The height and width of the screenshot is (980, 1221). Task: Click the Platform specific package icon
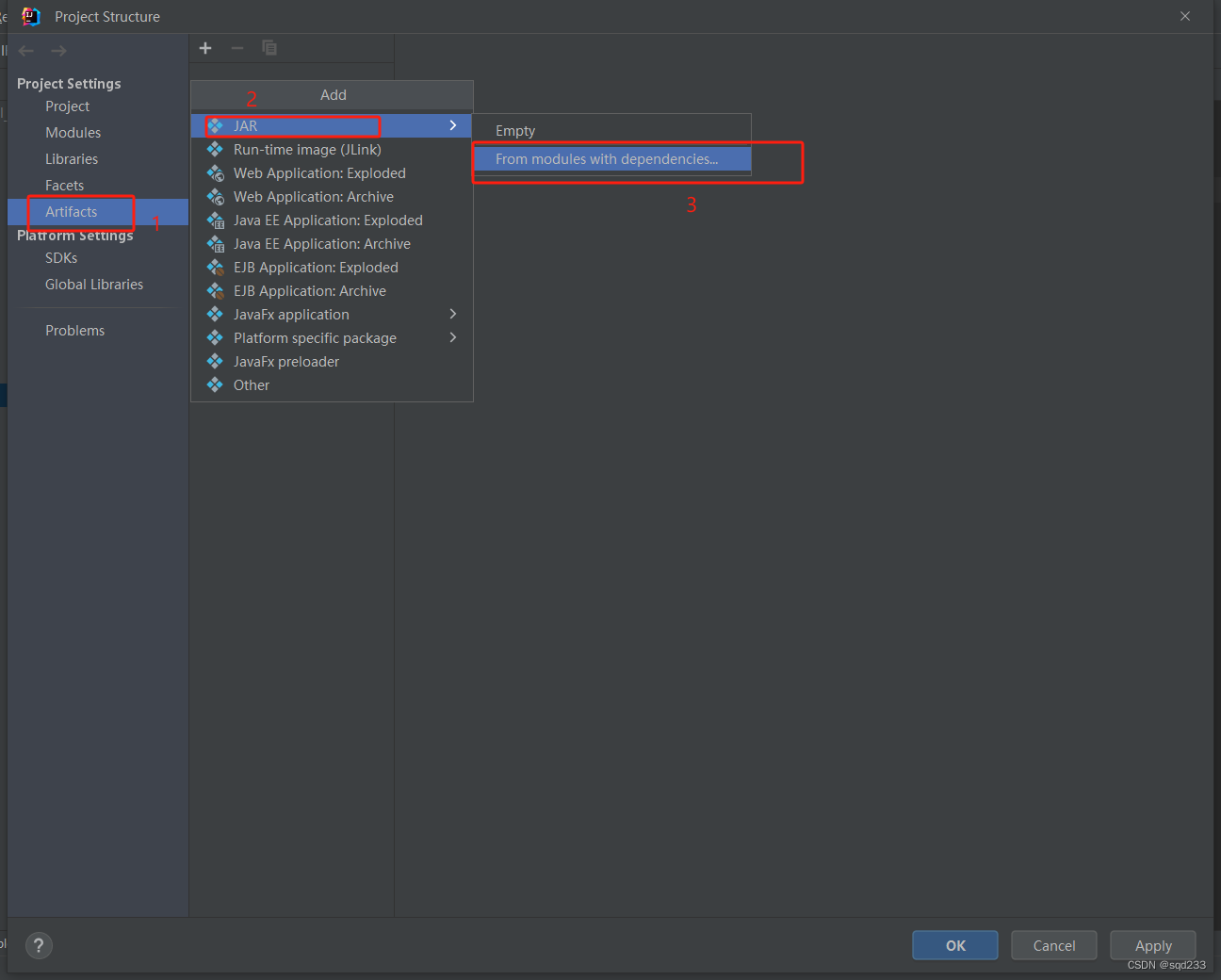pyautogui.click(x=216, y=337)
